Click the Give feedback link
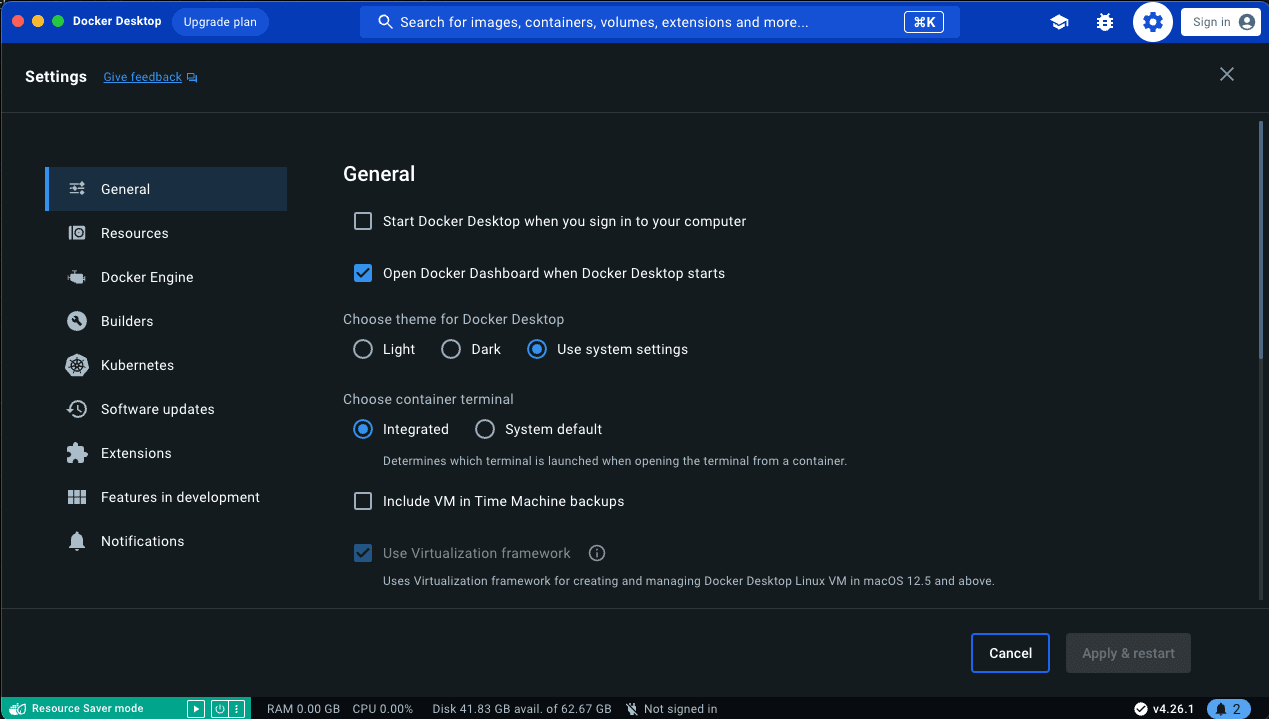The height and width of the screenshot is (719, 1269). [x=143, y=77]
